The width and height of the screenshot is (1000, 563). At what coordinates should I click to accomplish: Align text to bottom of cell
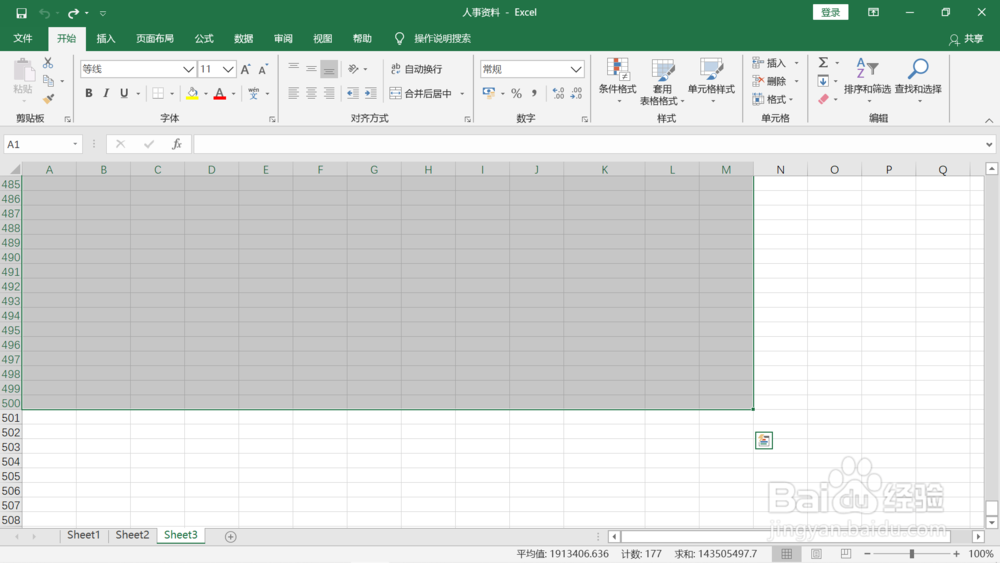pyautogui.click(x=329, y=69)
